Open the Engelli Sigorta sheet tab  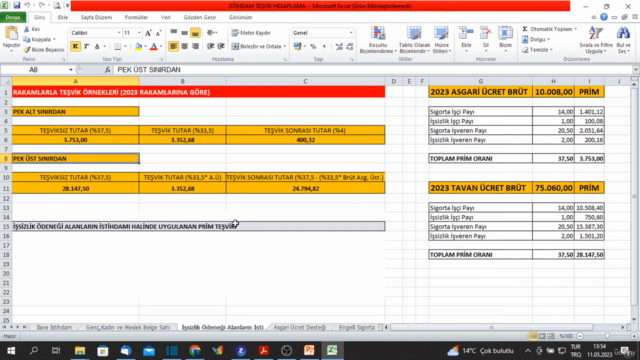(x=357, y=327)
